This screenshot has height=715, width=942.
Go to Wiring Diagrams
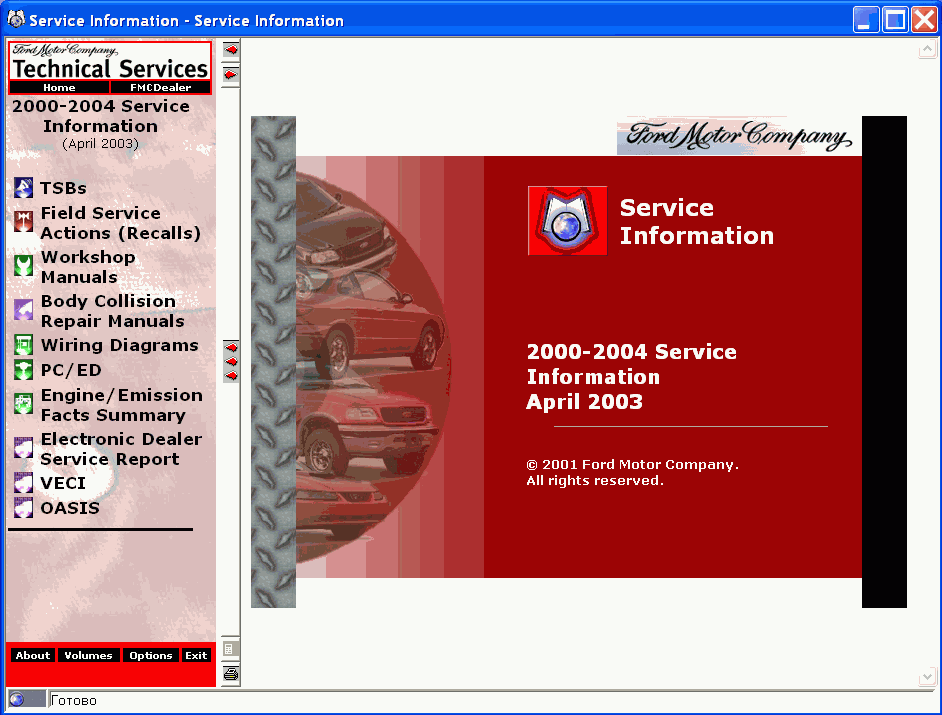click(x=120, y=345)
